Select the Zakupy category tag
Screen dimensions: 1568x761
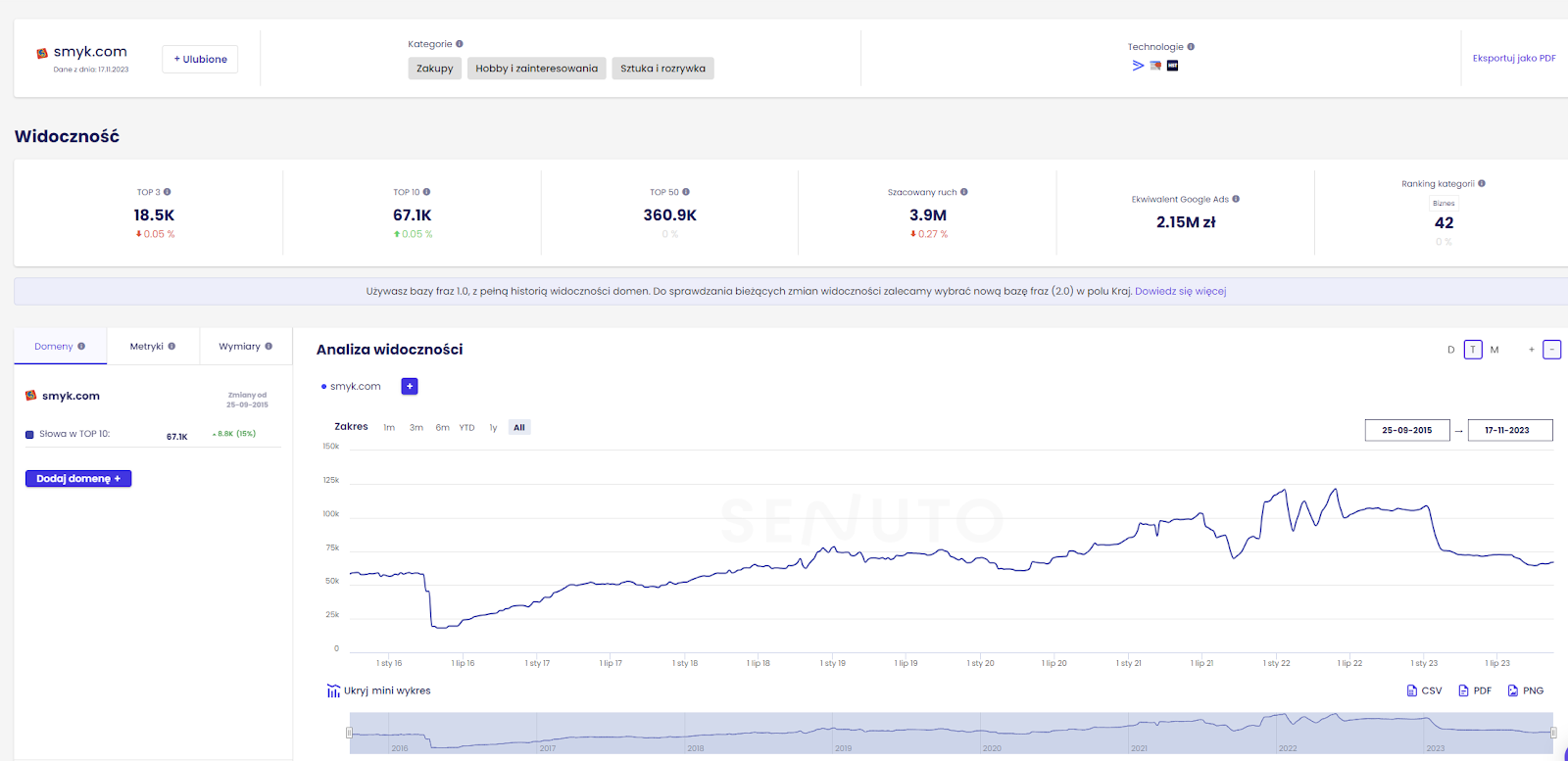(435, 69)
